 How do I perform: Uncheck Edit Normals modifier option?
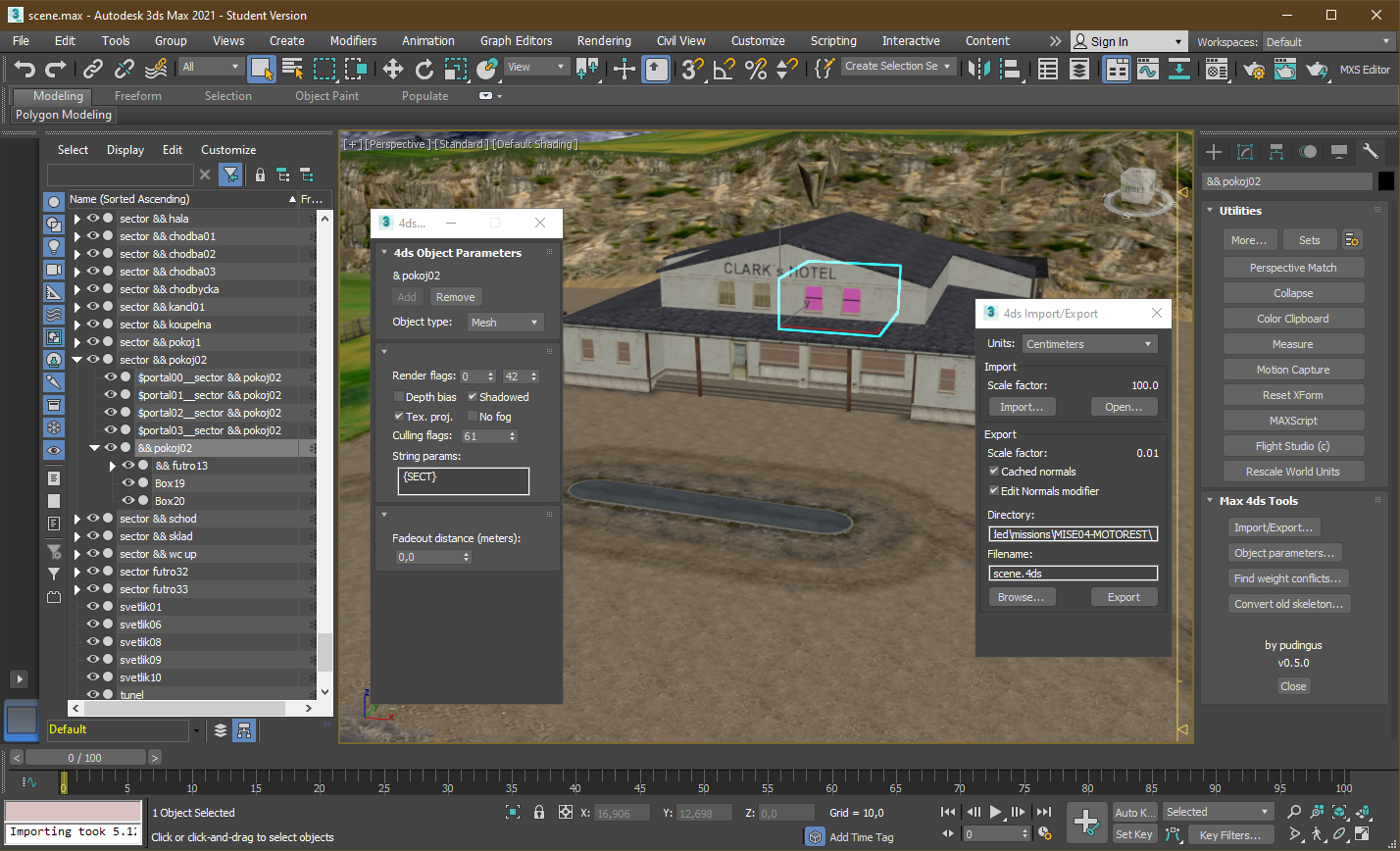pos(994,491)
